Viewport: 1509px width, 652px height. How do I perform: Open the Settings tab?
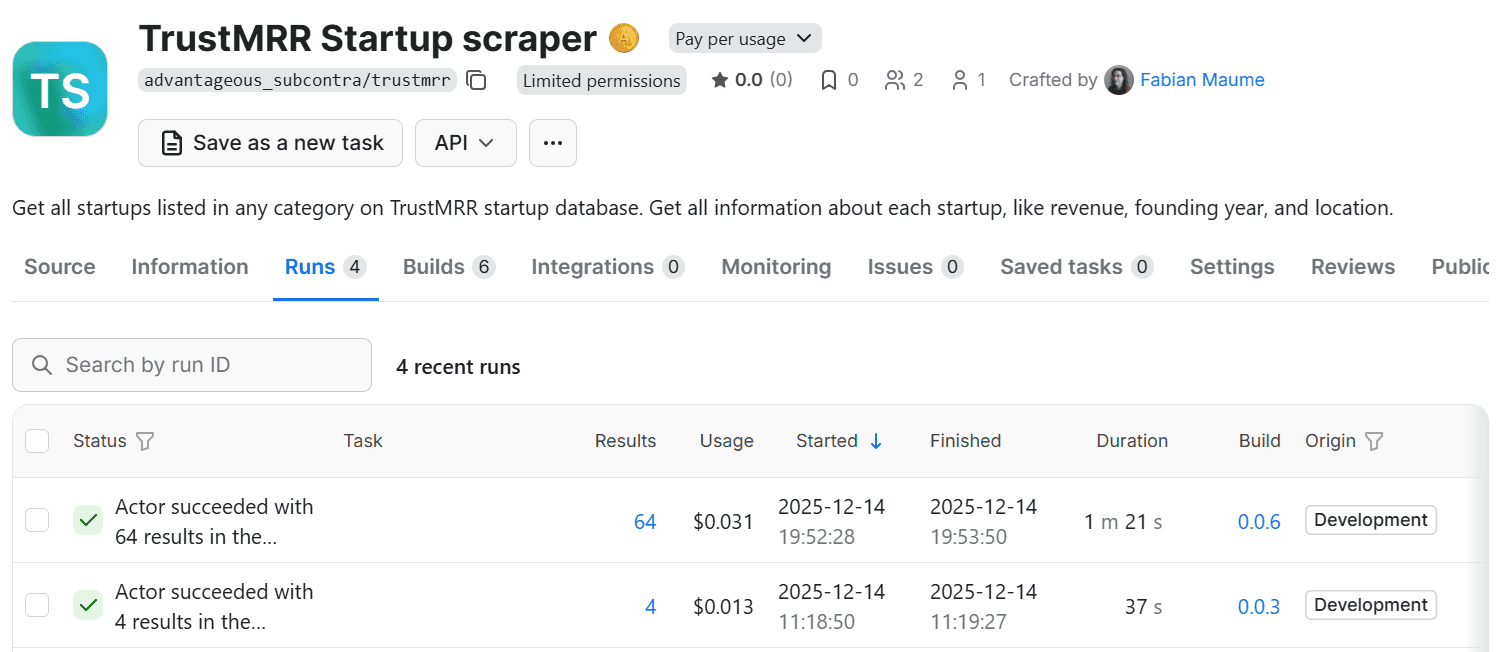pyautogui.click(x=1232, y=267)
